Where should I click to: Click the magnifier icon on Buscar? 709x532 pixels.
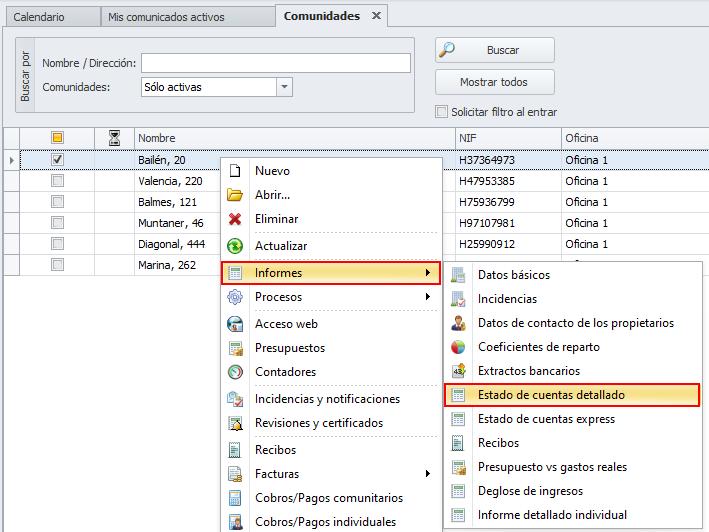pos(447,49)
